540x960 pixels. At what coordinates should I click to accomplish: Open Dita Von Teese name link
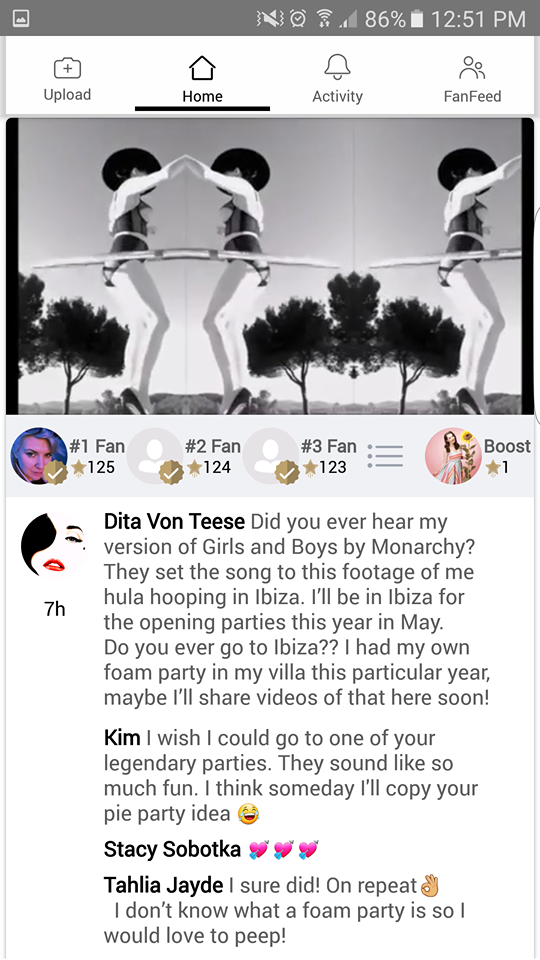(174, 522)
